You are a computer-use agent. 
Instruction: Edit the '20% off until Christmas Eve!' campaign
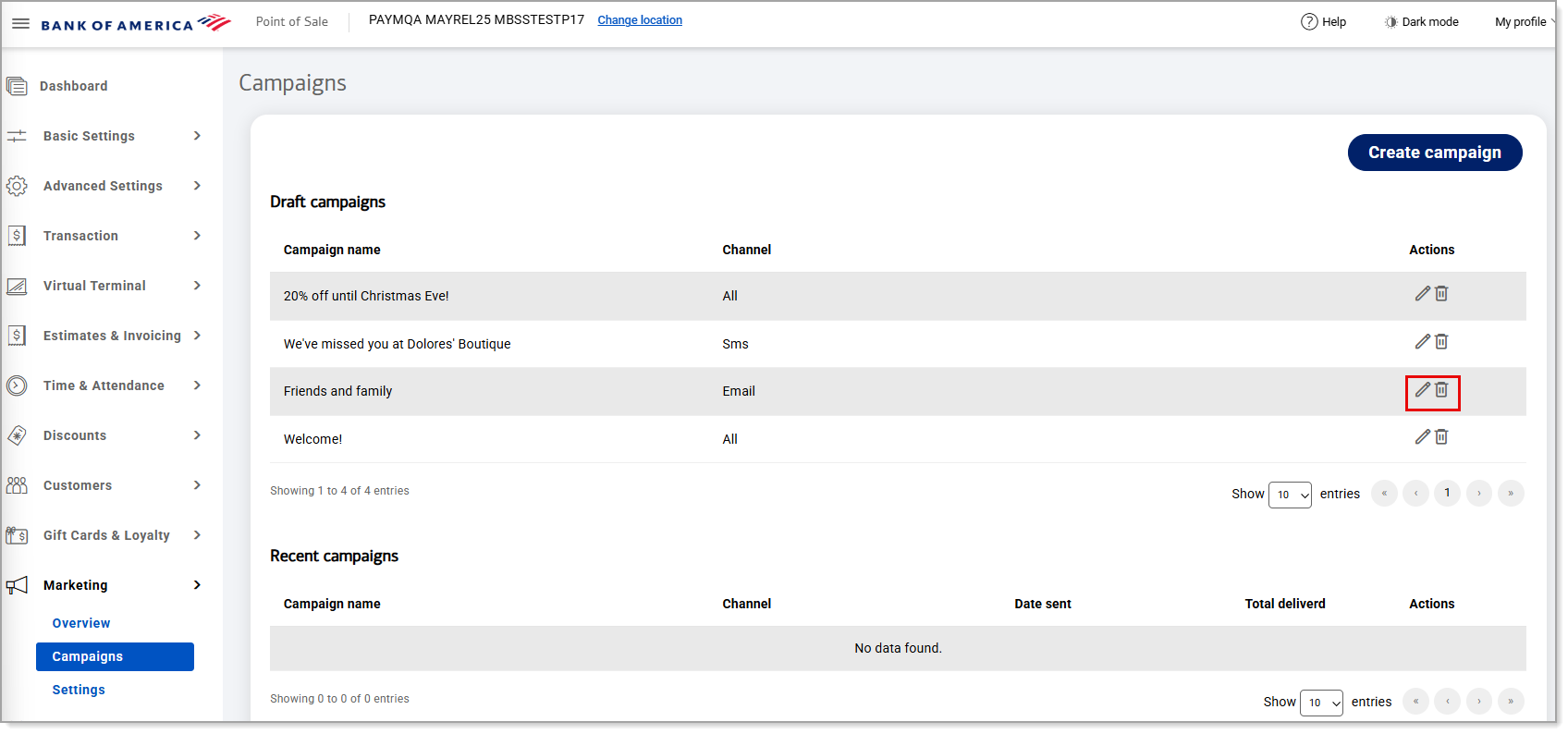tap(1422, 294)
